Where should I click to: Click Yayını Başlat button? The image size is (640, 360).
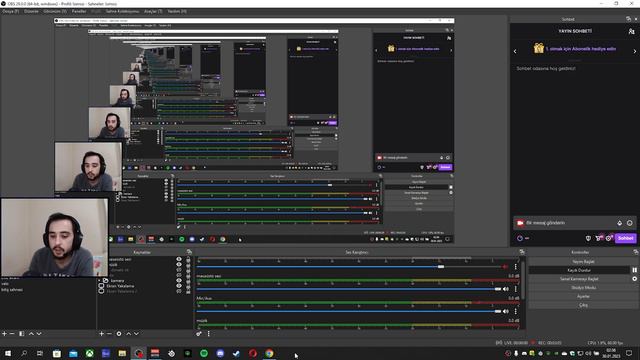point(583,261)
